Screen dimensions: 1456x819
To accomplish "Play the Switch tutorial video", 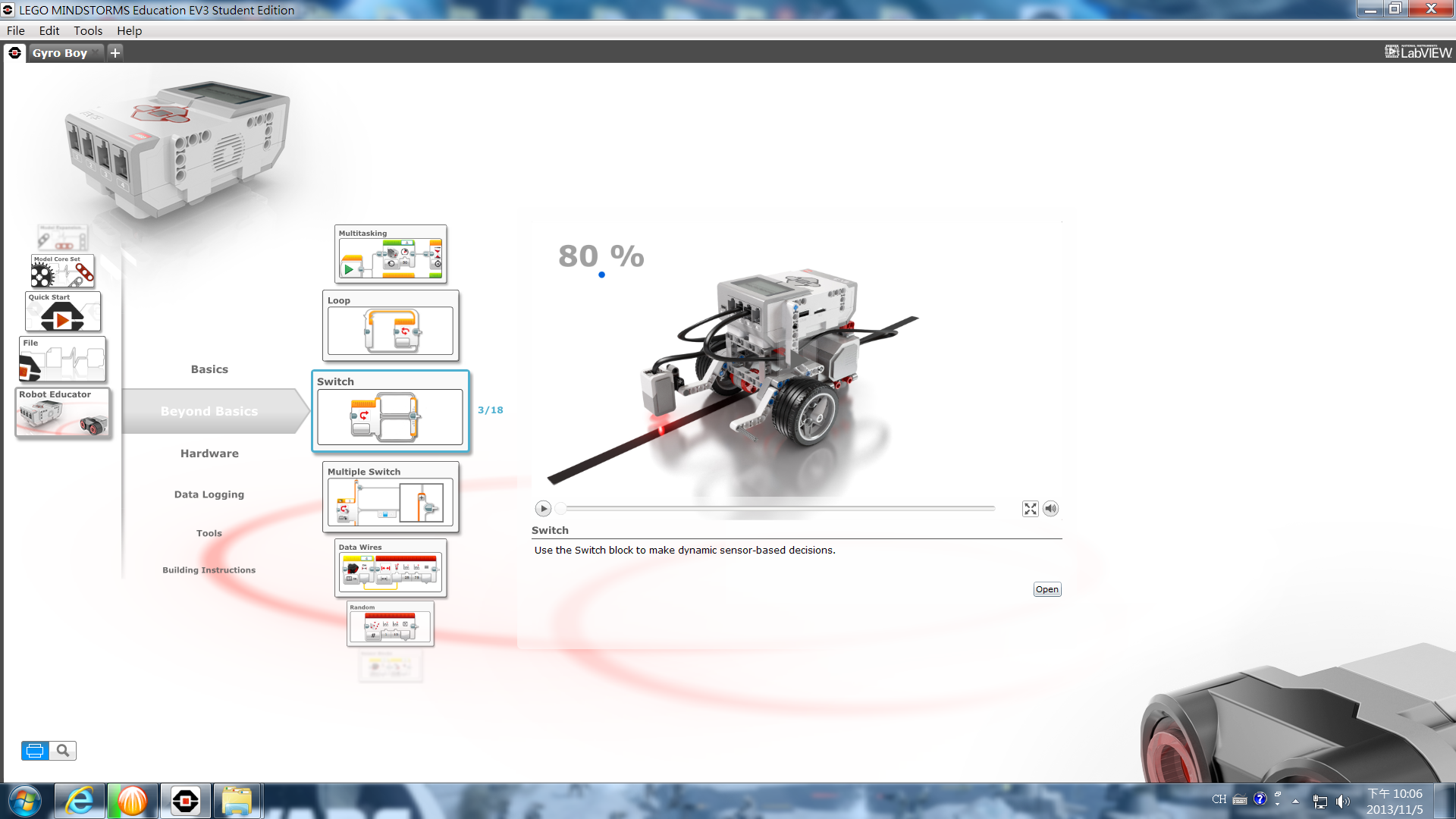I will tap(543, 509).
